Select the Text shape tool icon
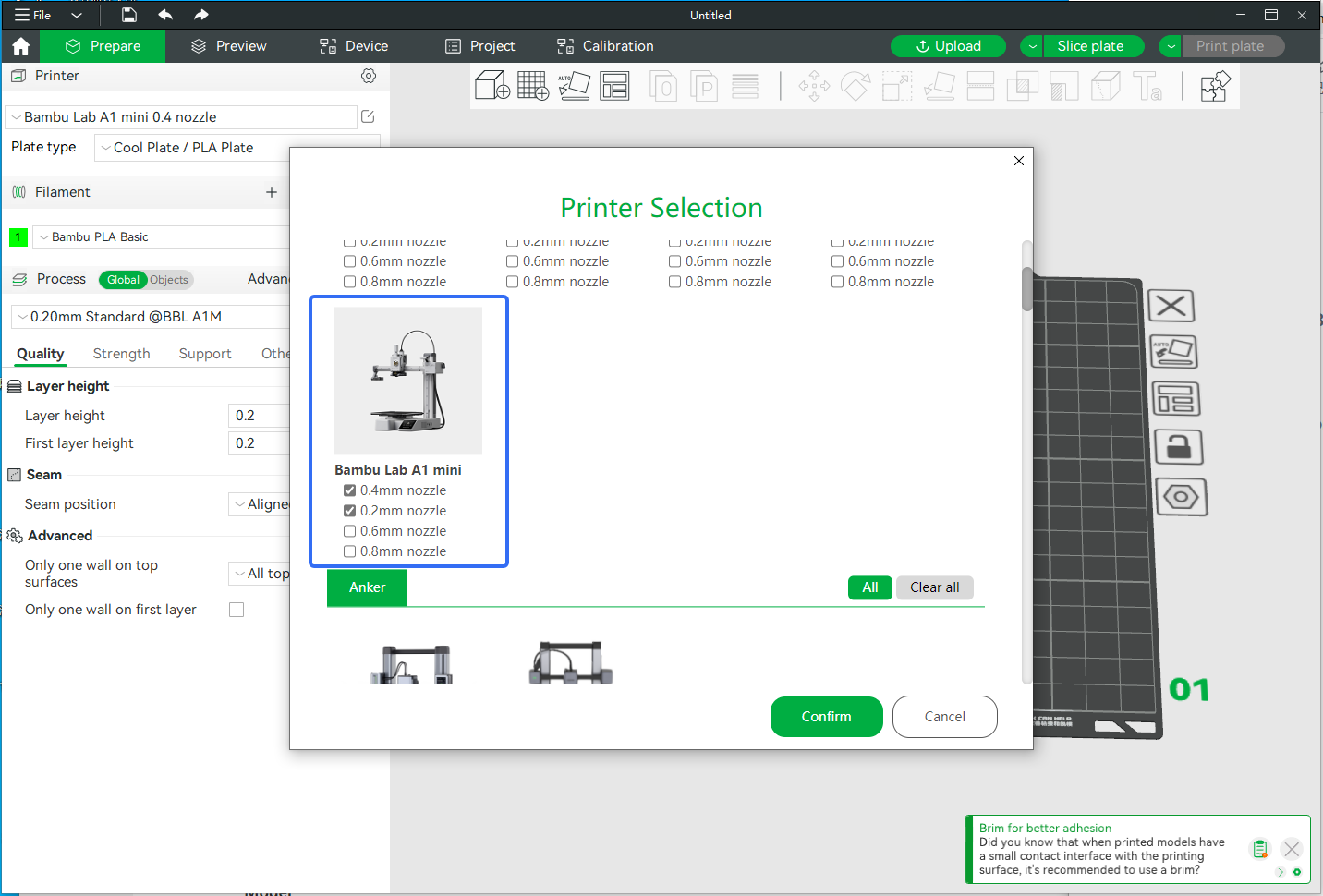1323x896 pixels. coord(1147,87)
